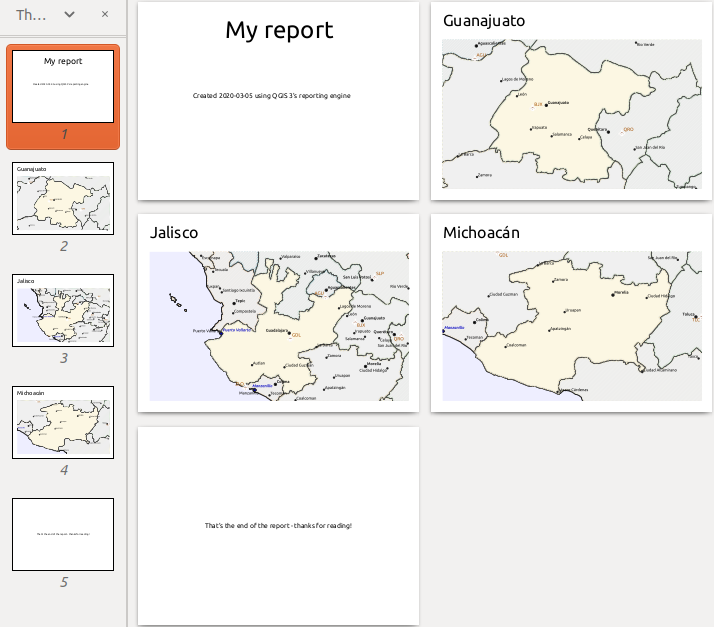The image size is (714, 627).
Task: Click the Jalisco heading in document
Action: 174,233
